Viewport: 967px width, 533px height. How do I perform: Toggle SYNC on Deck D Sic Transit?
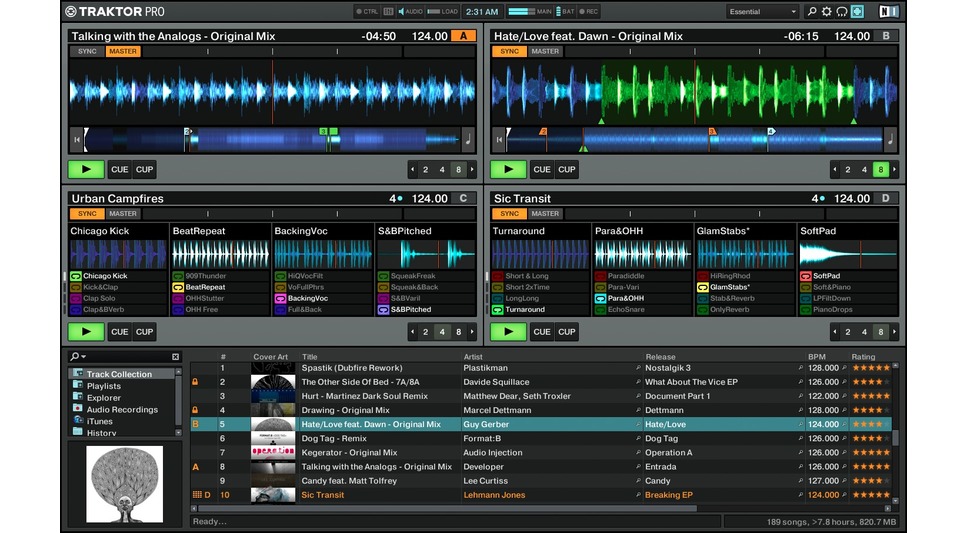click(x=509, y=213)
